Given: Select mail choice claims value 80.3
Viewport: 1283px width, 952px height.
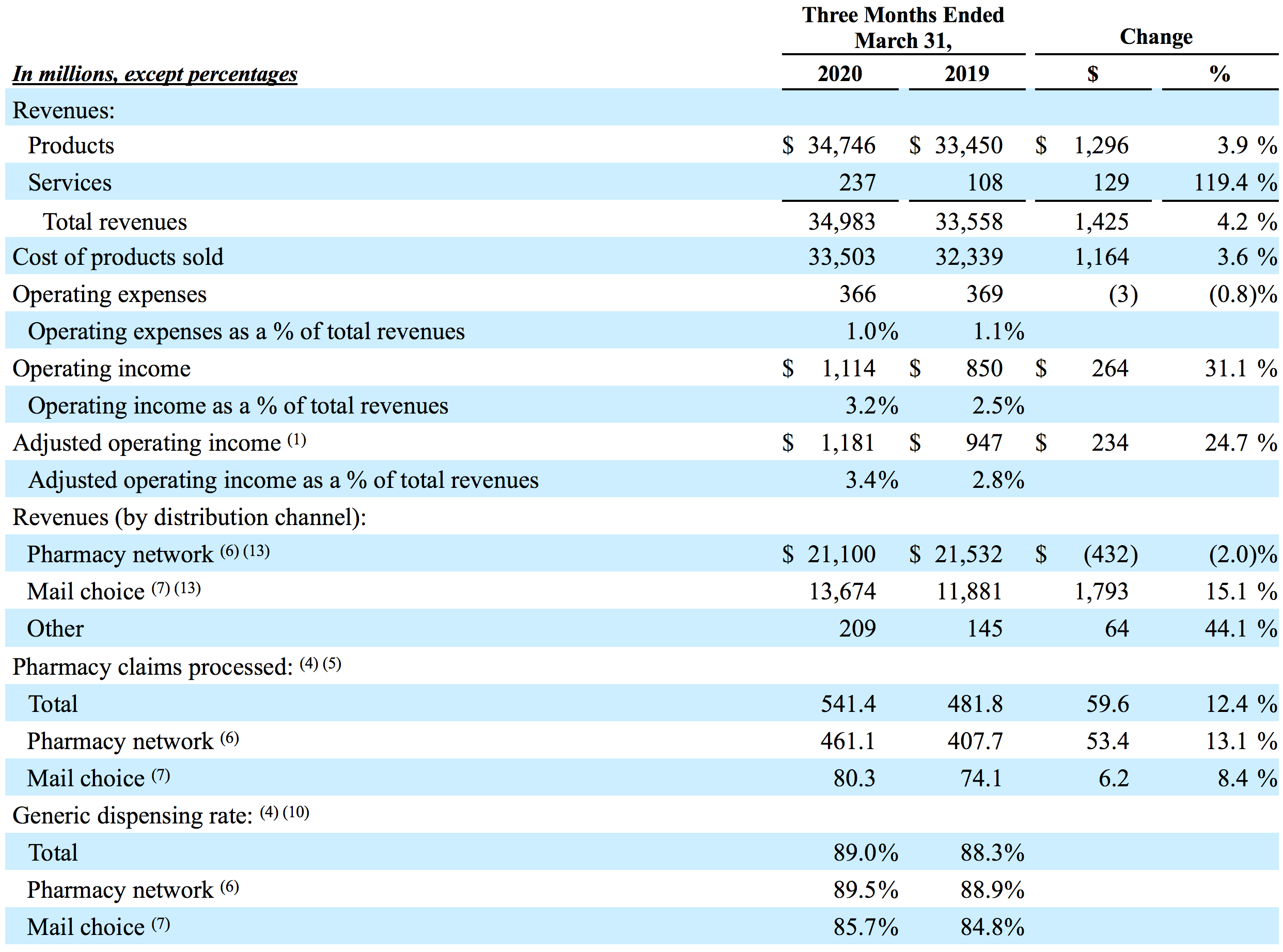Looking at the screenshot, I should 854,779.
